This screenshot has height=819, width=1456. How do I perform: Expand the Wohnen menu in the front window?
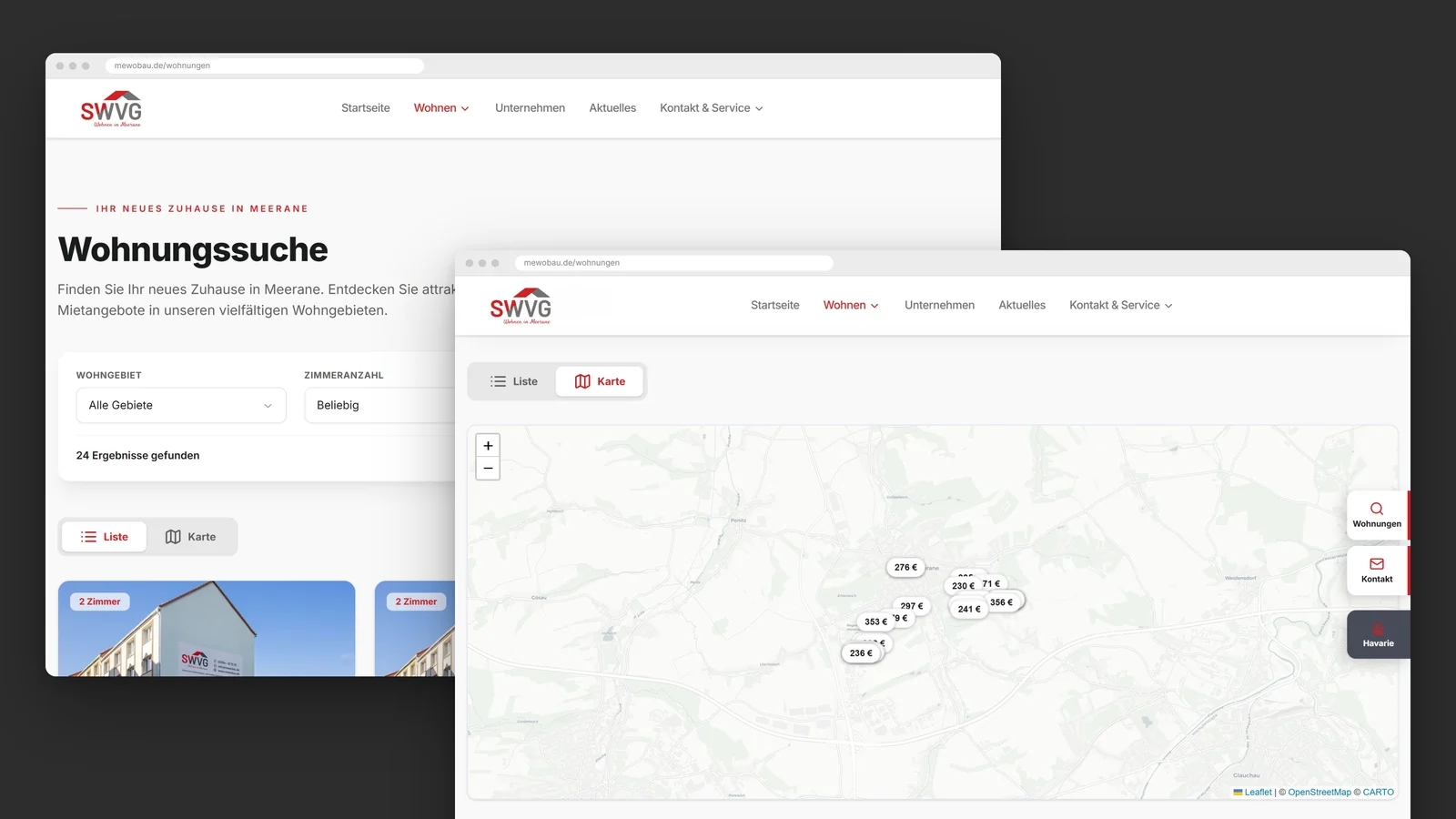click(x=851, y=306)
